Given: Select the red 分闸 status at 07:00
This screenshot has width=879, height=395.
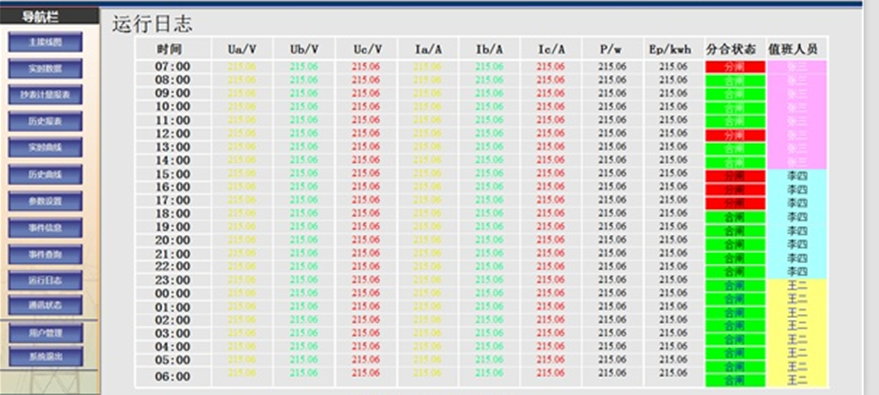Looking at the screenshot, I should [735, 67].
